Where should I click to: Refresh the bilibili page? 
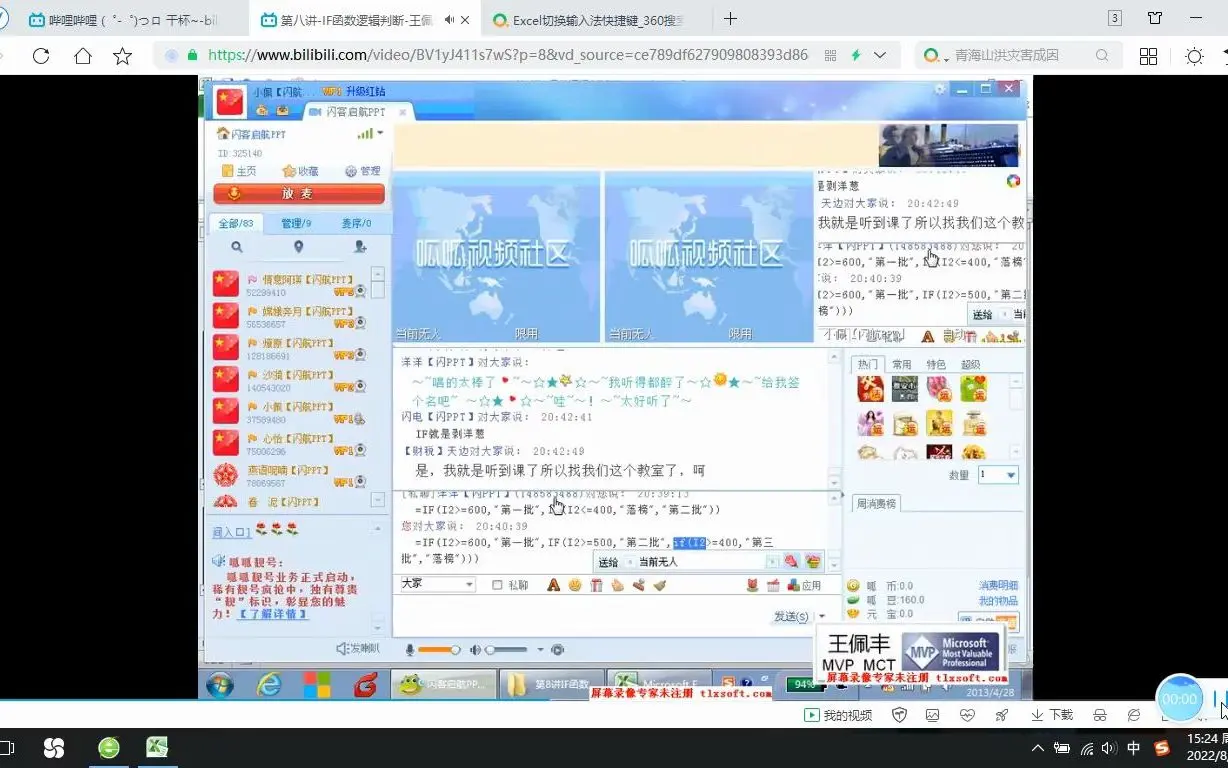(41, 56)
